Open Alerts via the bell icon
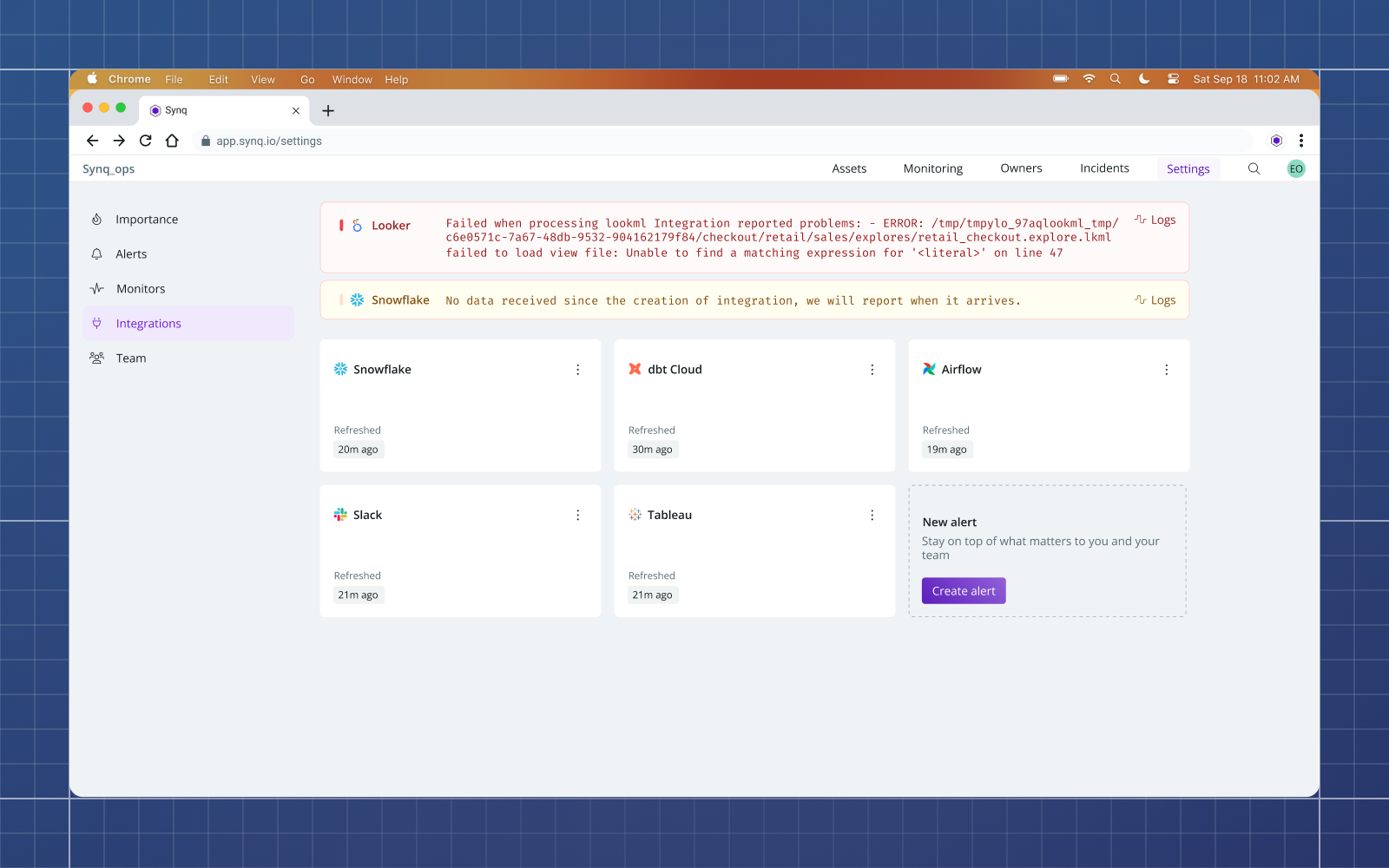The image size is (1389, 868). click(97, 253)
